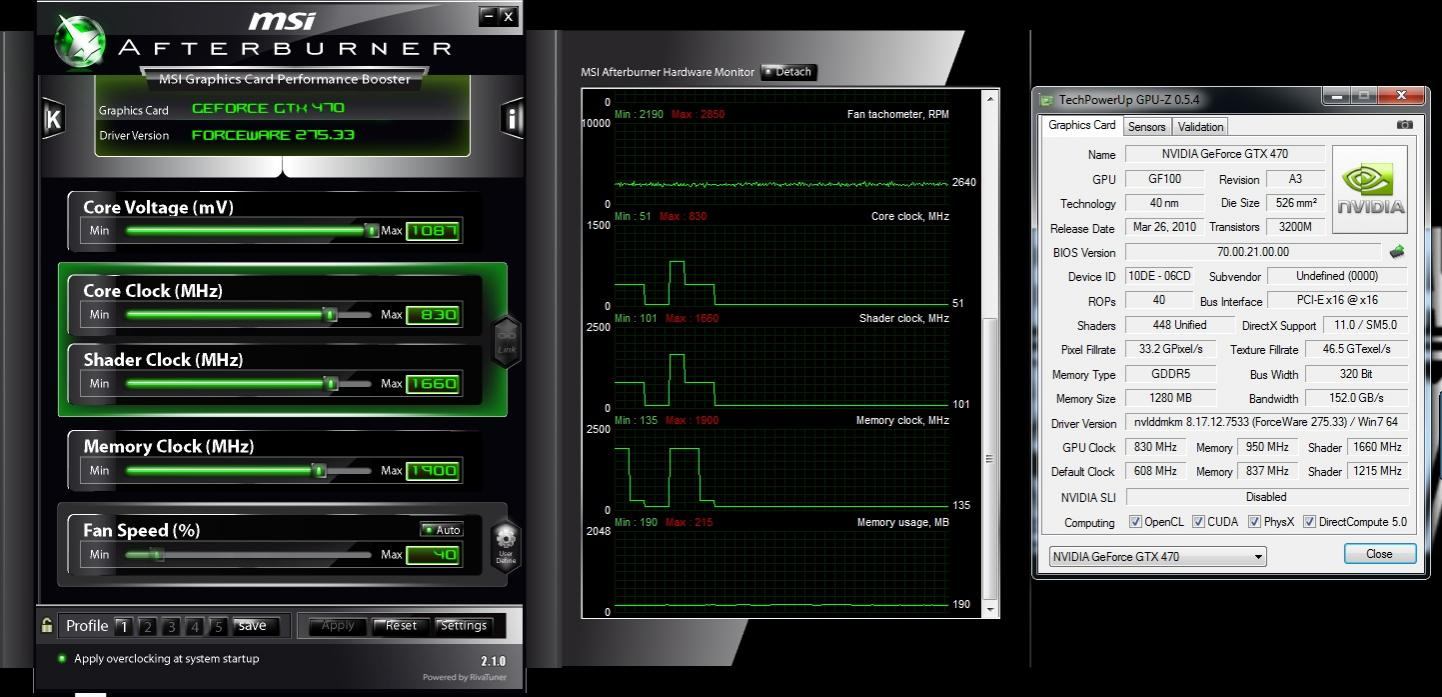The image size is (1442, 697).
Task: Select Profile 4 slot
Action: (x=195, y=627)
